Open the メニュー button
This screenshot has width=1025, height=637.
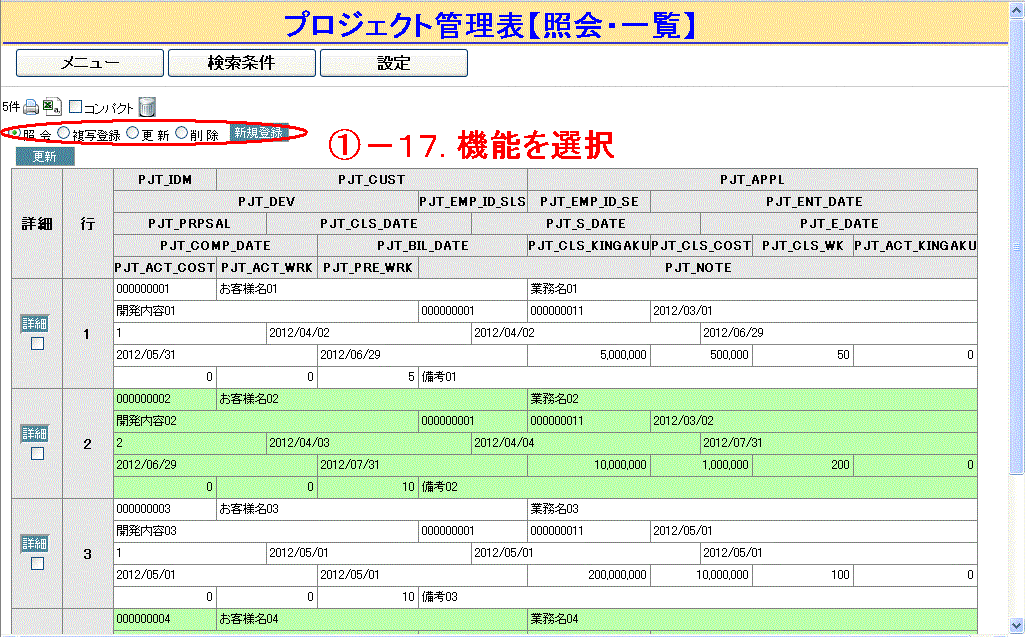coord(90,63)
